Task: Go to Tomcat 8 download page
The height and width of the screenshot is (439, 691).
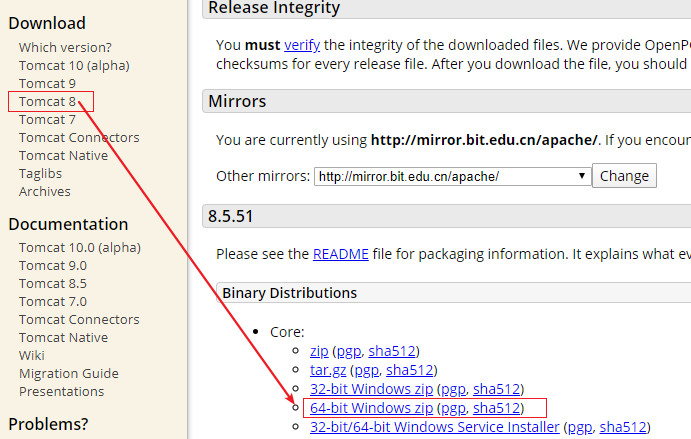Action: point(47,101)
